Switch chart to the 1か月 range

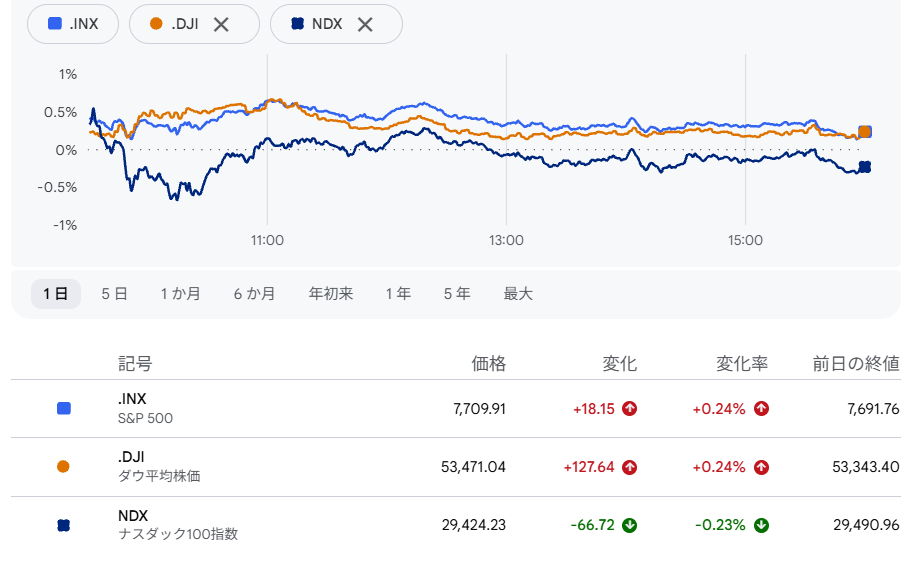click(181, 294)
